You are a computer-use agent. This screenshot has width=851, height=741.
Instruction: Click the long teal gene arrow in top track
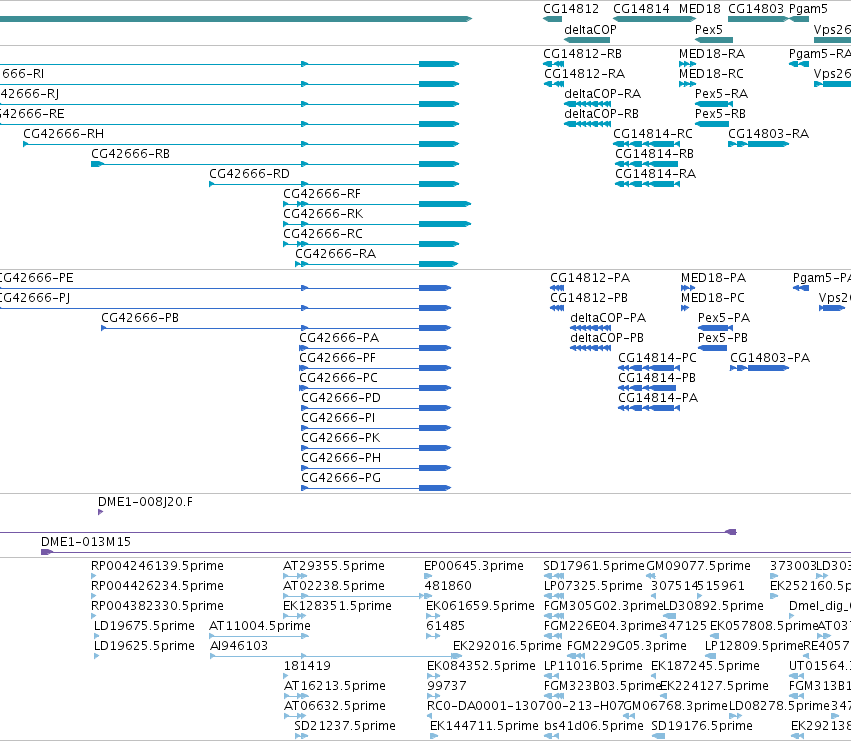pyautogui.click(x=236, y=19)
